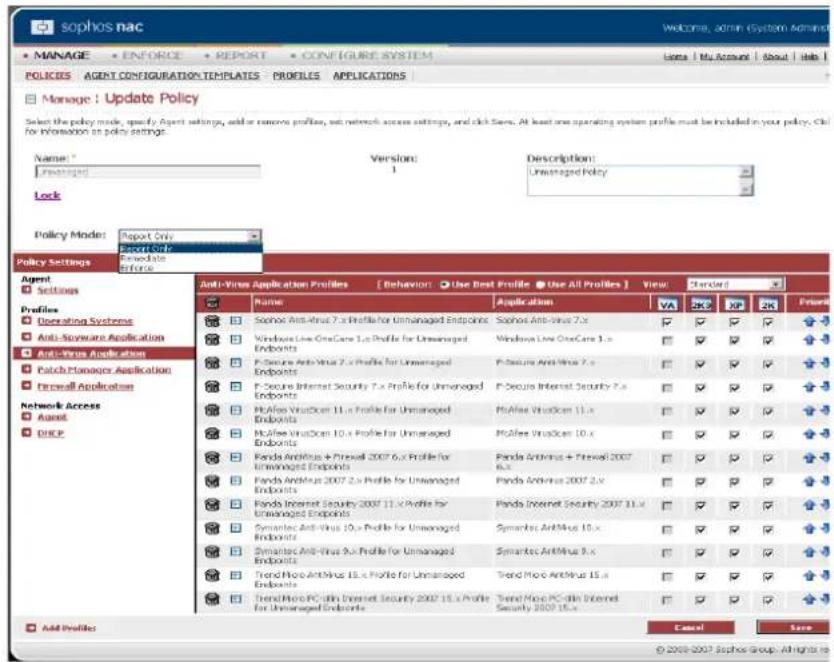Screen dimensions: 834x662
Task: Switch to the Applications tab
Action: coord(369,76)
